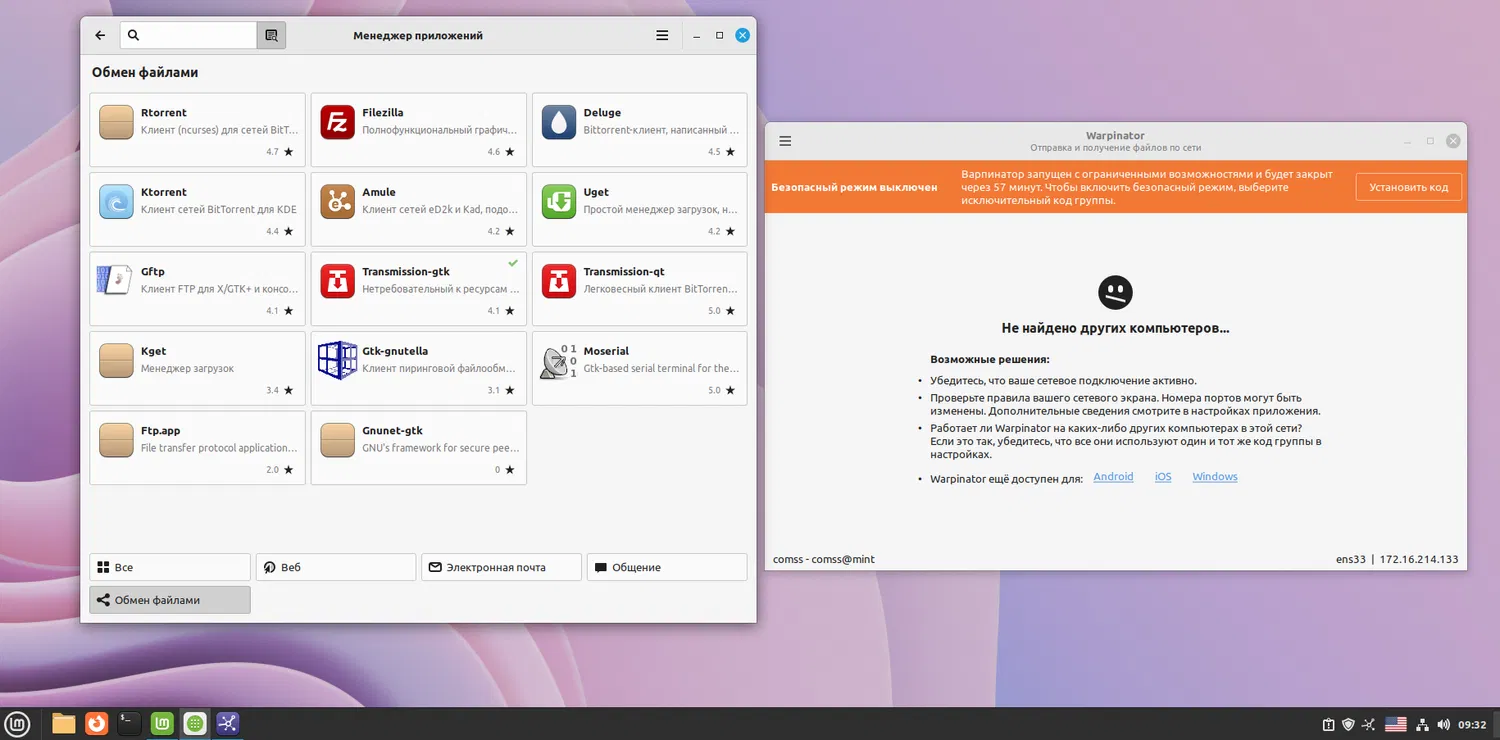The height and width of the screenshot is (740, 1500).
Task: Open the Gftp app card
Action: tap(197, 289)
